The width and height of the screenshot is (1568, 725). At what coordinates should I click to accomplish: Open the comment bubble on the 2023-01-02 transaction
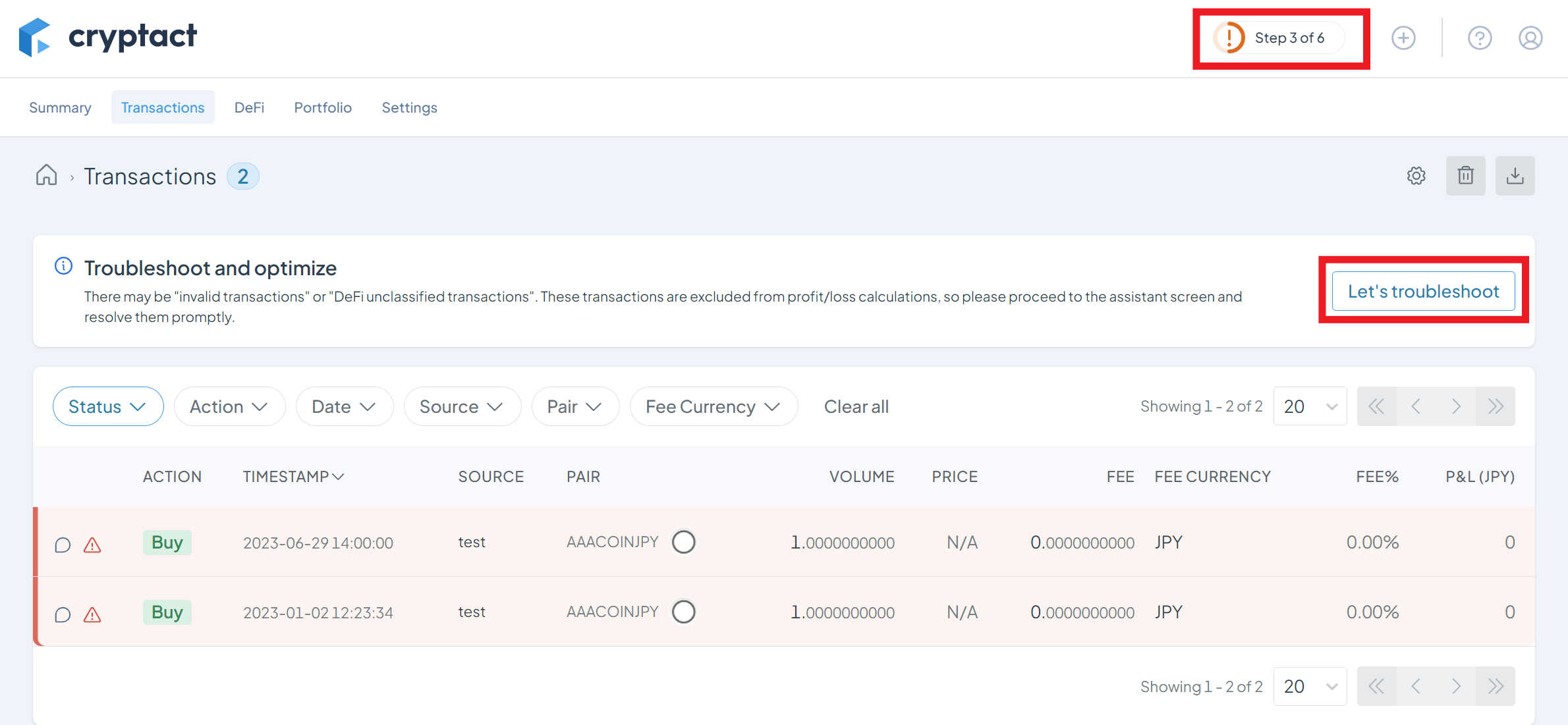pyautogui.click(x=63, y=614)
